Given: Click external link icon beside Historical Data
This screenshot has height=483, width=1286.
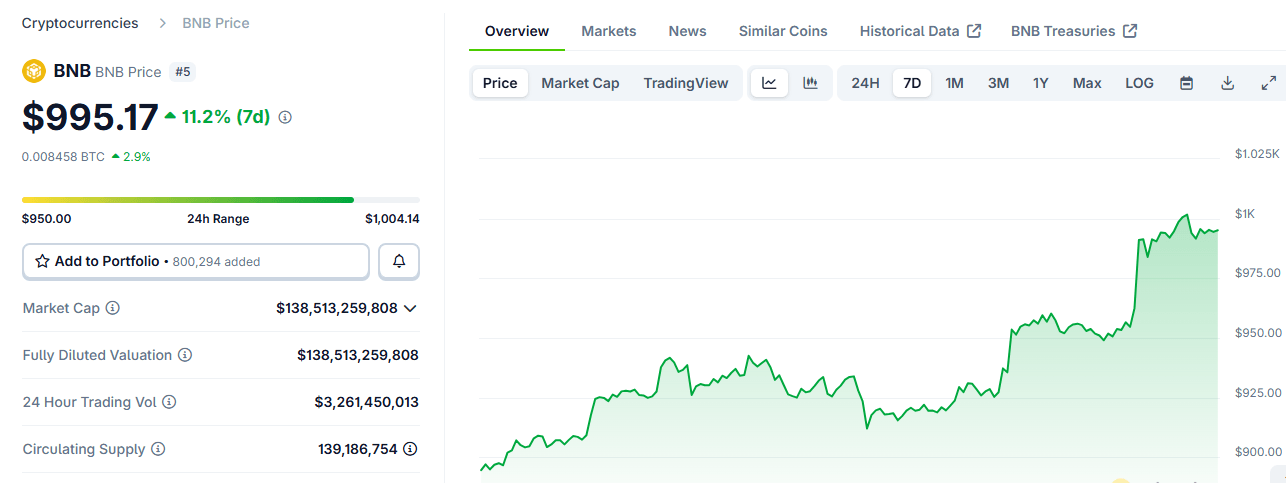Looking at the screenshot, I should 974,31.
